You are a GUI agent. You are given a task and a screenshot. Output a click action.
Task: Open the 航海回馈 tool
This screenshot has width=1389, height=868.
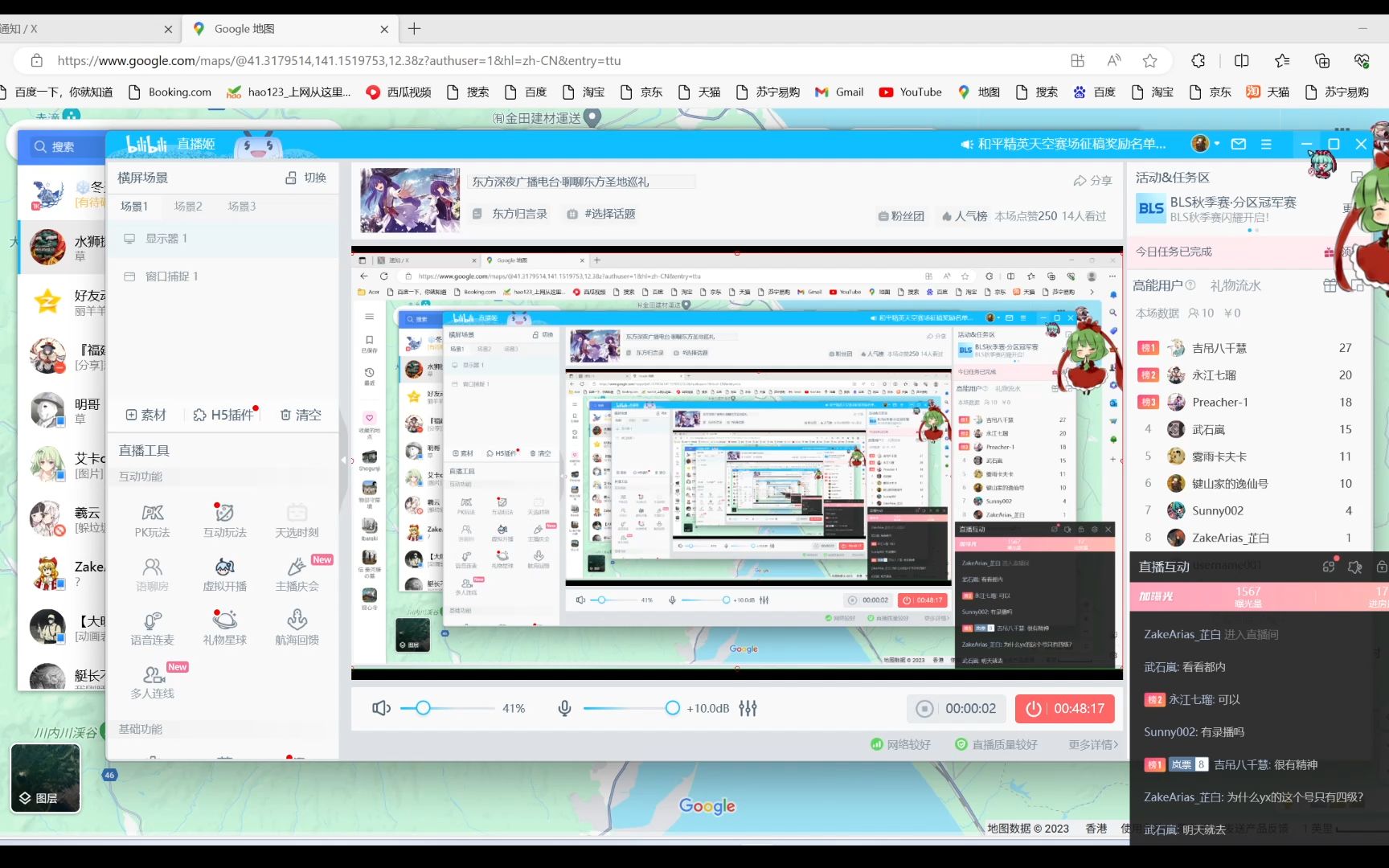click(x=297, y=628)
